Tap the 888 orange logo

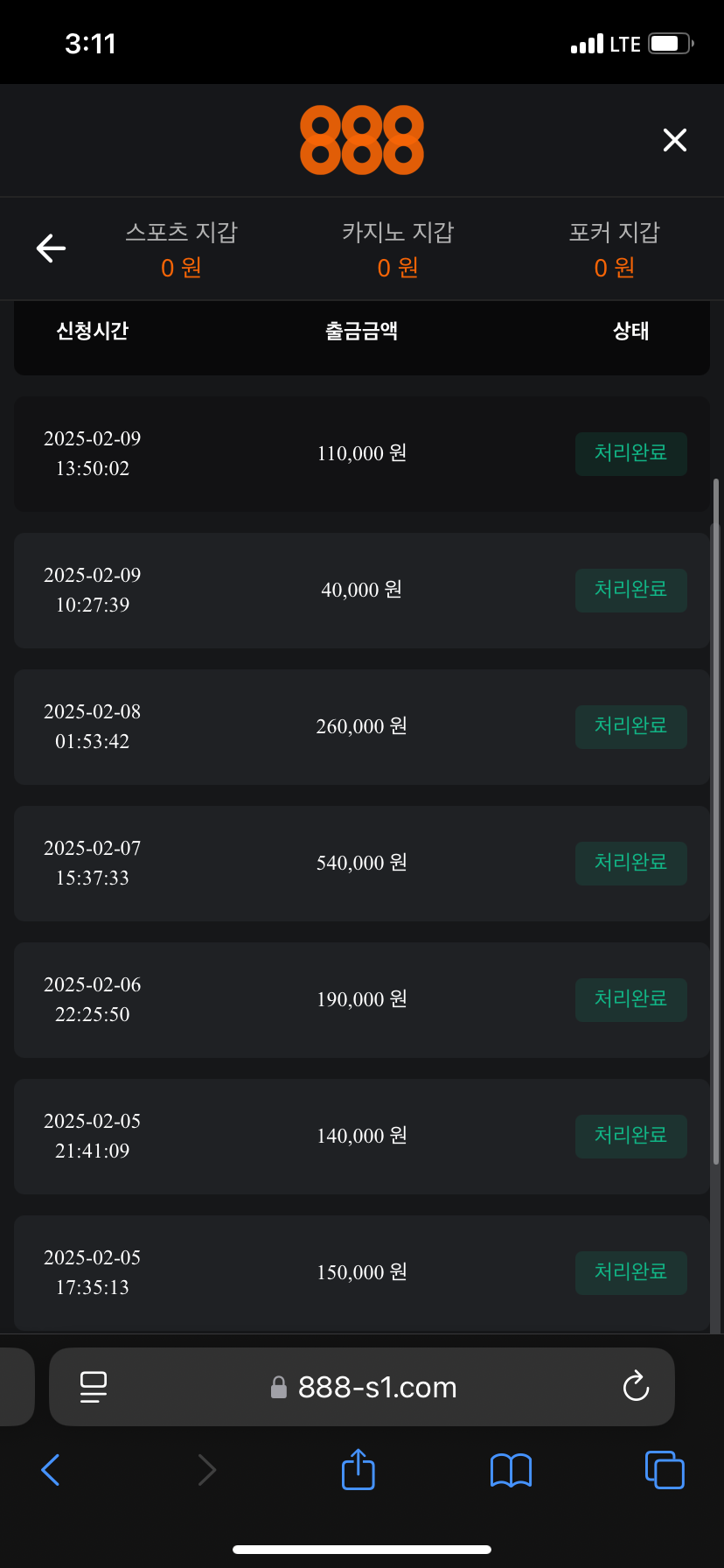coord(361,140)
